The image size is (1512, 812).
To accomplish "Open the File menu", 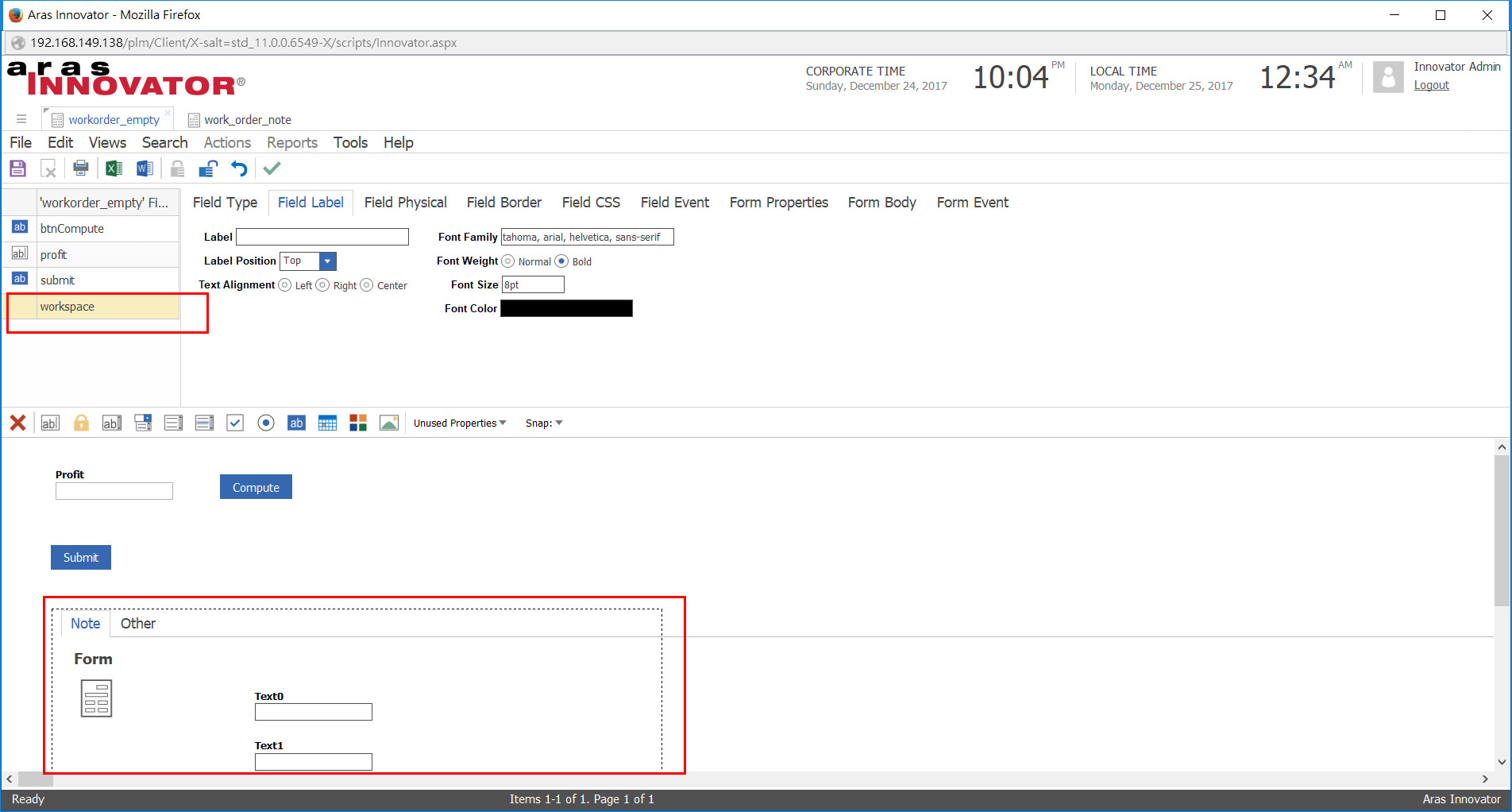I will coord(21,142).
